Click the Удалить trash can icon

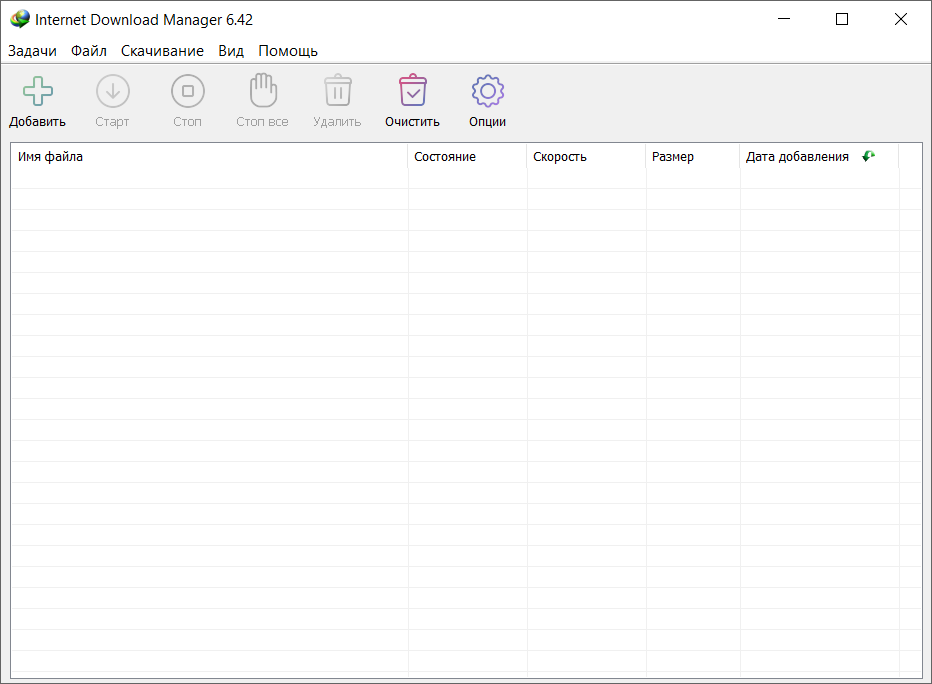point(337,92)
